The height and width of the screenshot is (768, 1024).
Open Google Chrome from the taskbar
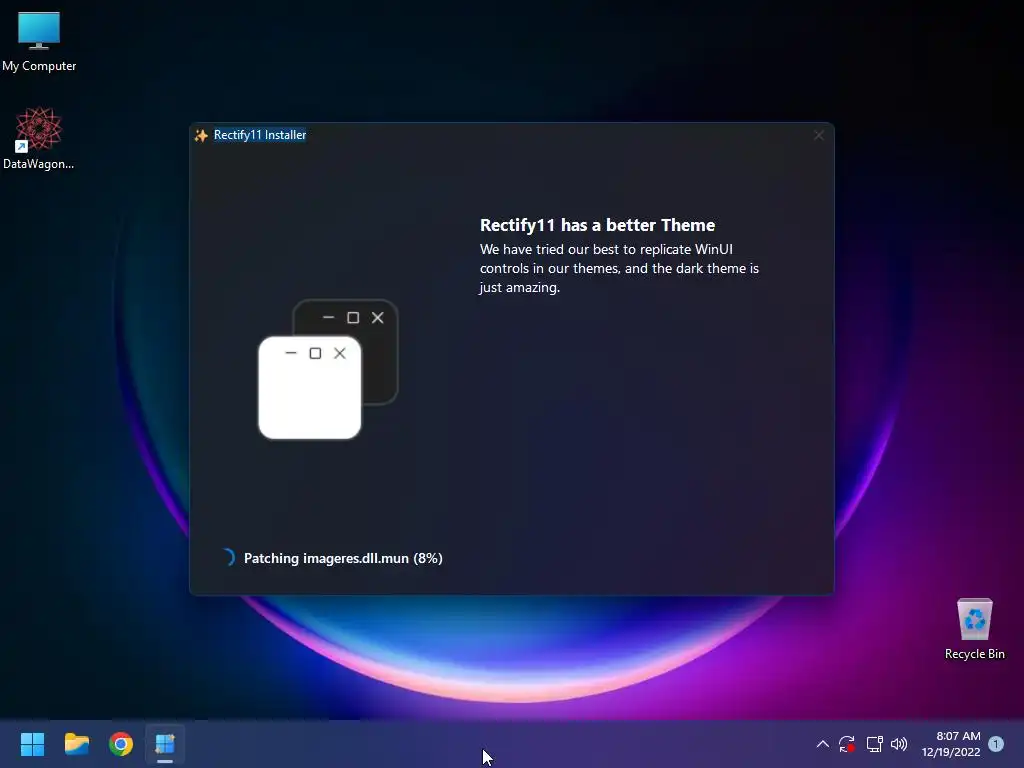tap(121, 744)
